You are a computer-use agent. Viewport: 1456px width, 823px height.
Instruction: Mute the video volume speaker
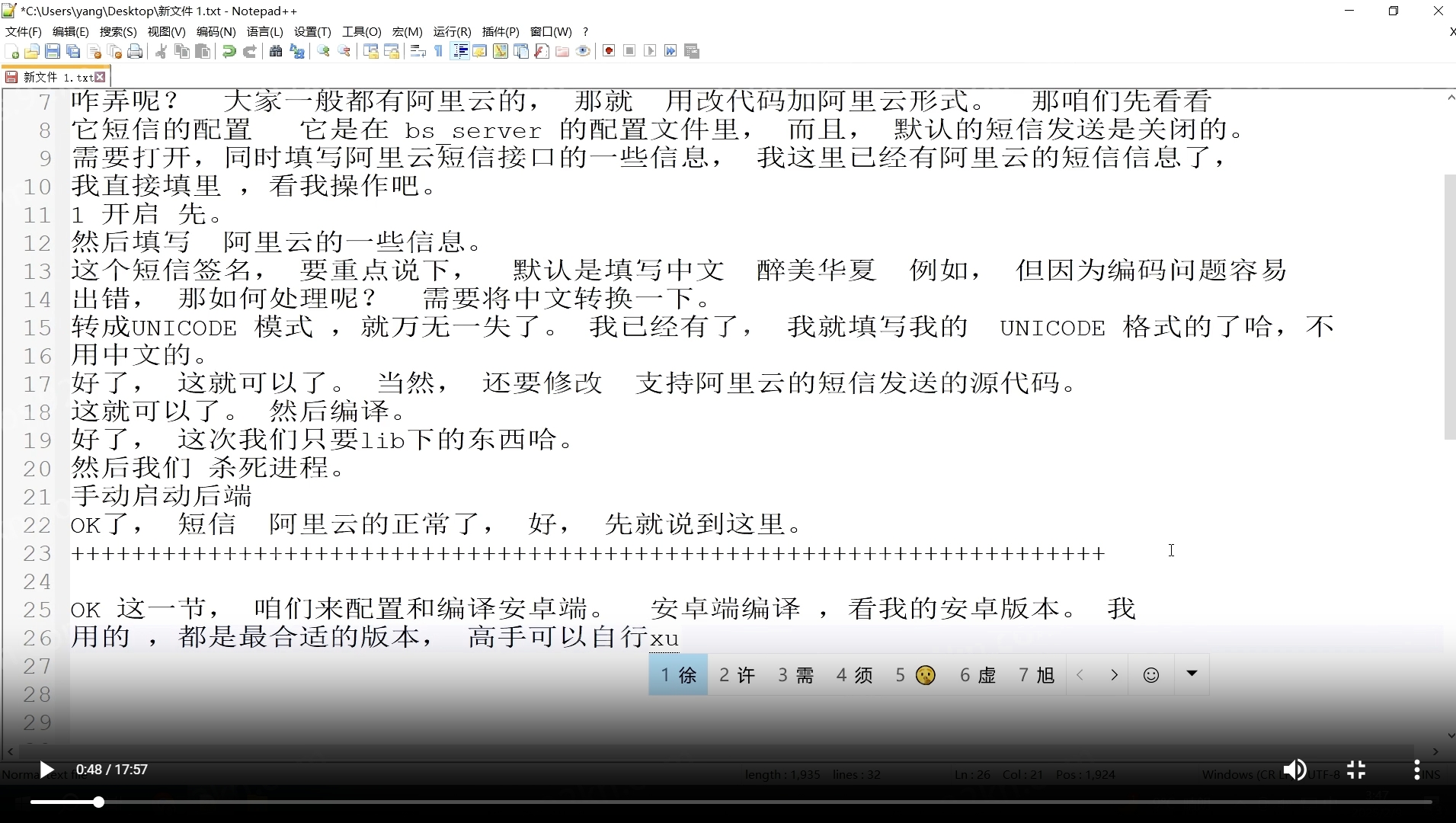[x=1294, y=770]
